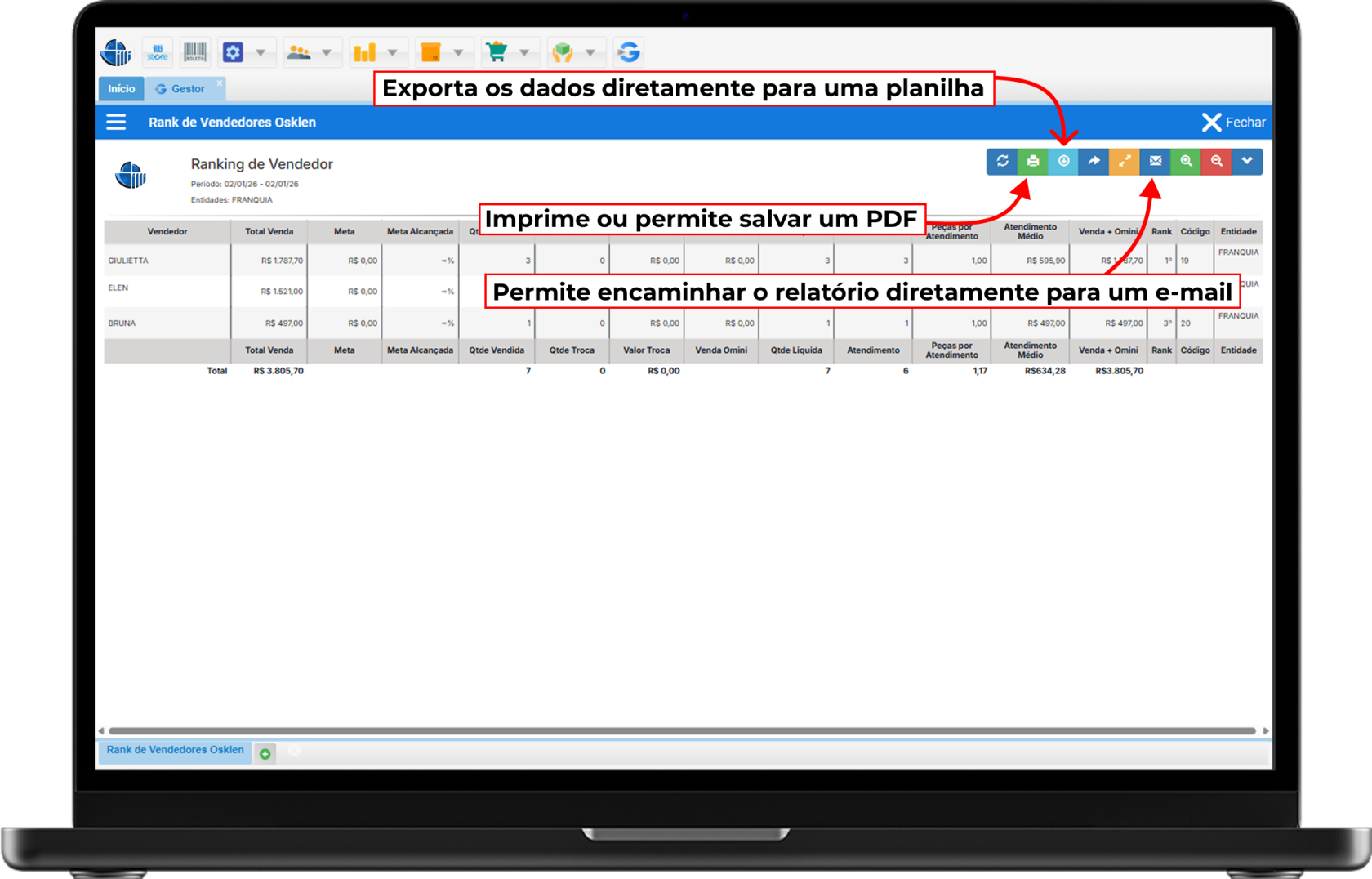The width and height of the screenshot is (1372, 879).
Task: Export data to spreadsheet with download icon
Action: coord(1063,162)
